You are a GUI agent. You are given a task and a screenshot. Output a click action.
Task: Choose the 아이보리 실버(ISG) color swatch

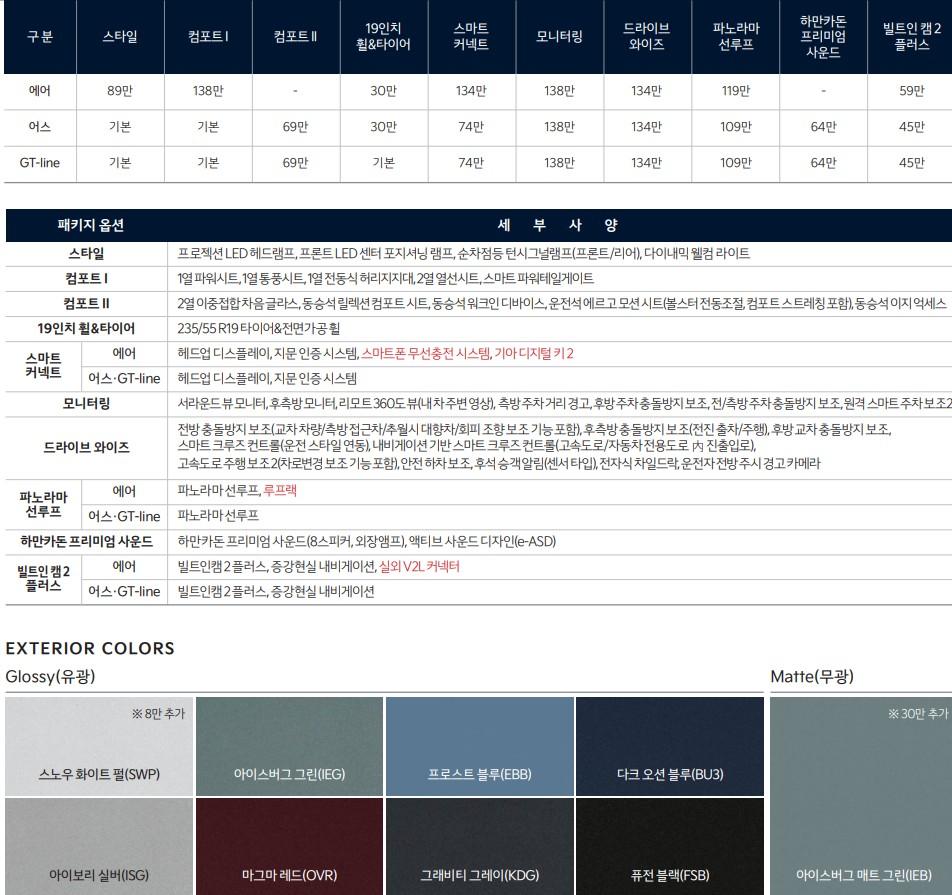pyautogui.click(x=98, y=846)
